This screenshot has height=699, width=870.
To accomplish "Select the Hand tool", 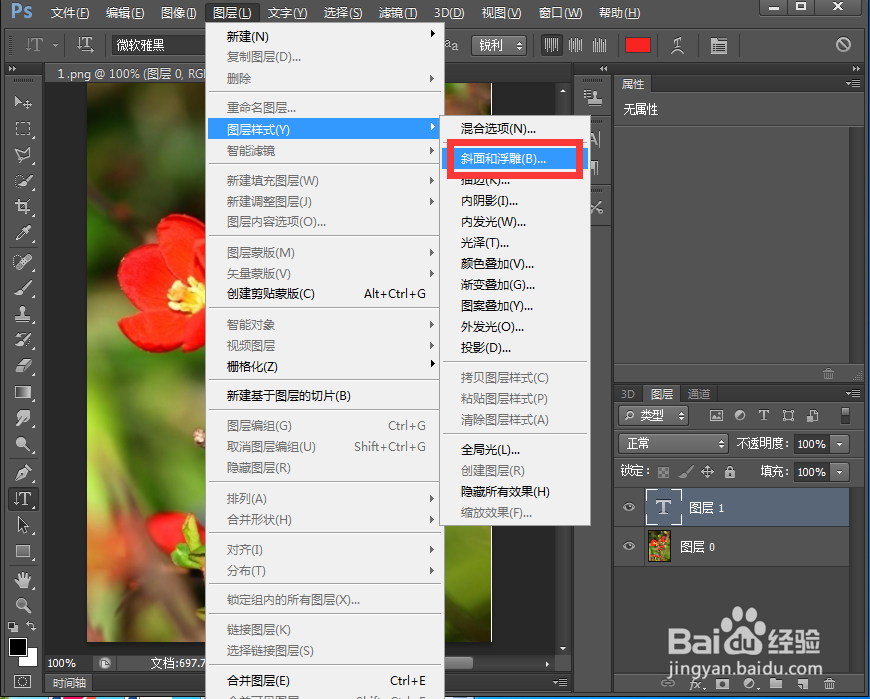I will (x=23, y=580).
